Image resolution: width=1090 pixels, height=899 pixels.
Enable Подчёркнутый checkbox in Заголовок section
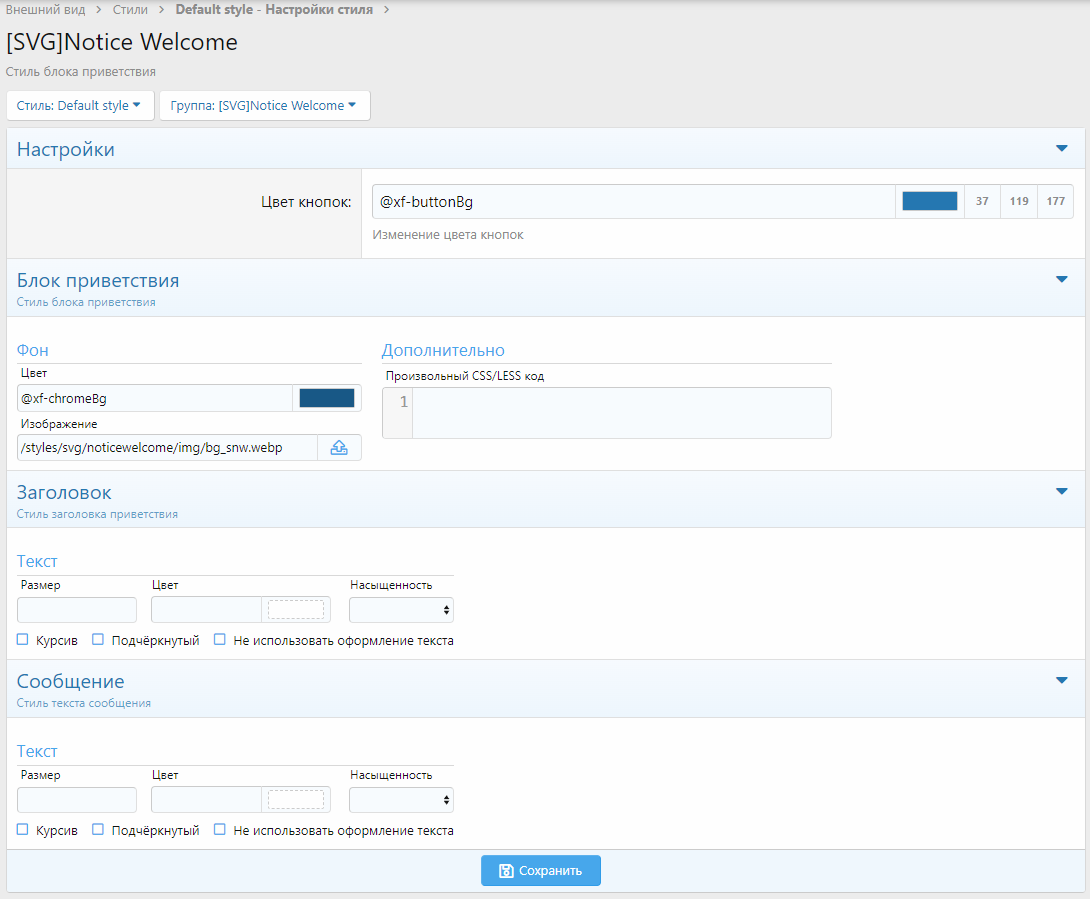pyautogui.click(x=98, y=640)
